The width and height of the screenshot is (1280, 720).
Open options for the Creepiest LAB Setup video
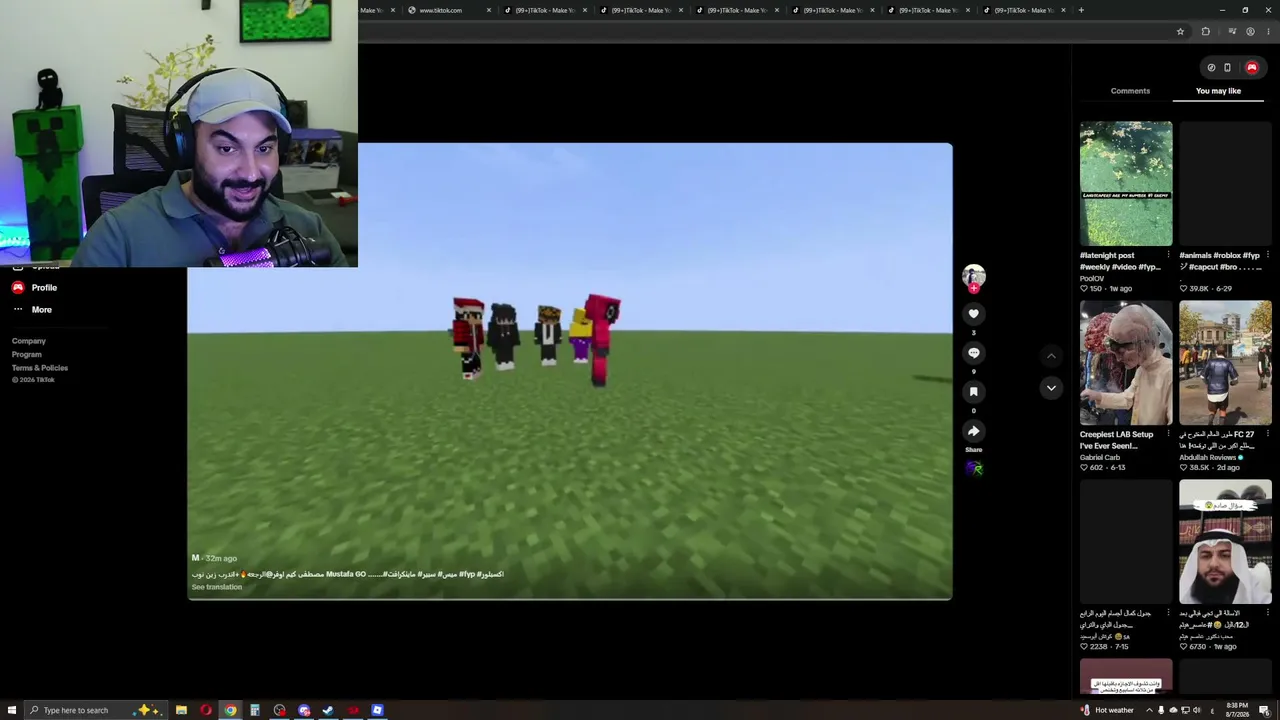pyautogui.click(x=1168, y=435)
